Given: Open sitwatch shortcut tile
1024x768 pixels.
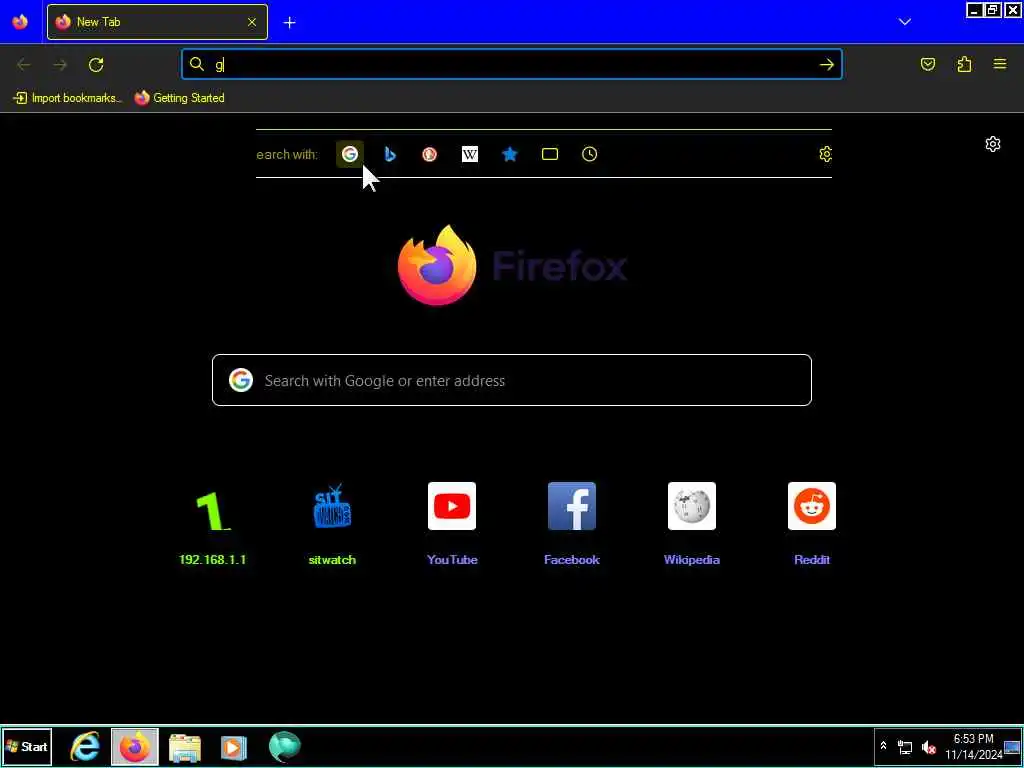Looking at the screenshot, I should click(x=332, y=524).
